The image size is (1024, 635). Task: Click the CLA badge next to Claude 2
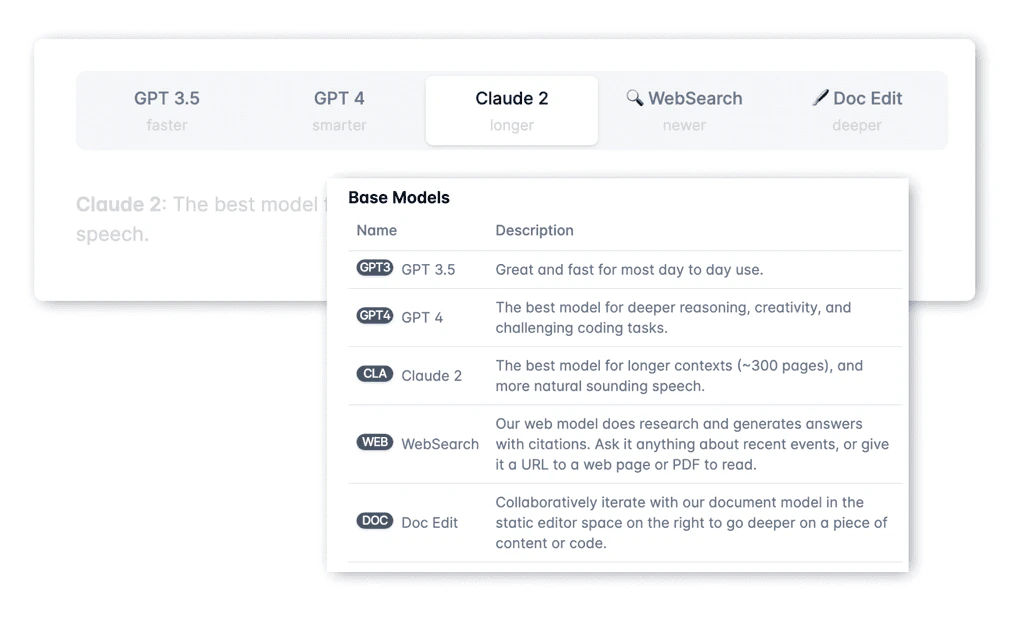pyautogui.click(x=374, y=374)
